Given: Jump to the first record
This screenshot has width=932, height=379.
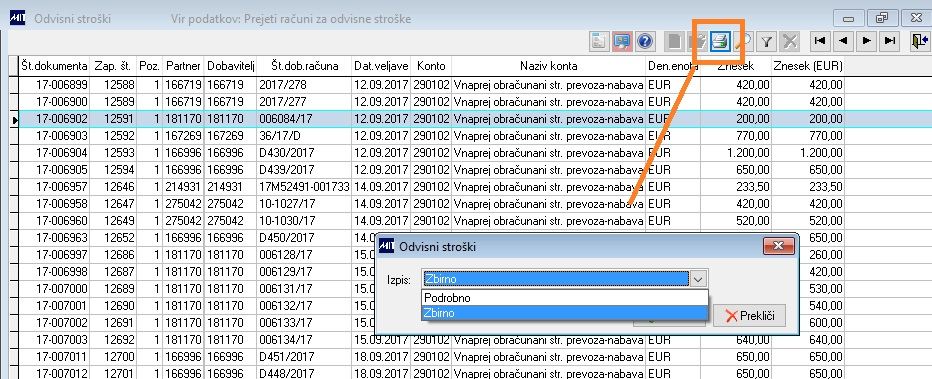Looking at the screenshot, I should point(820,41).
